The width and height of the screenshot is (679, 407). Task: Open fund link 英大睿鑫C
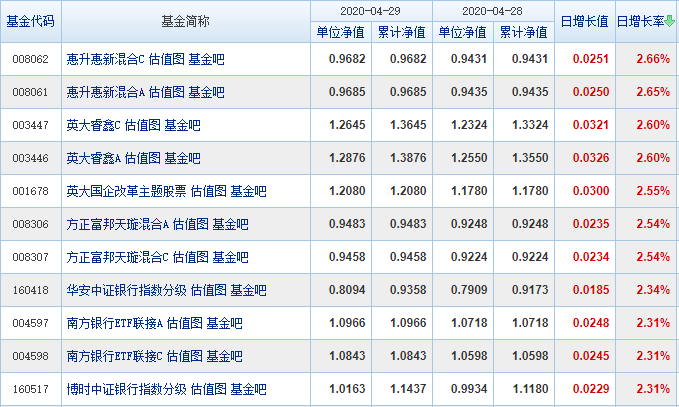93,125
